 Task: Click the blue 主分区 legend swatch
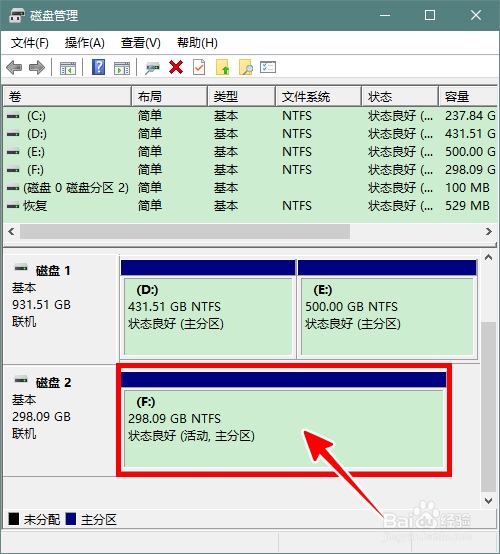click(71, 519)
